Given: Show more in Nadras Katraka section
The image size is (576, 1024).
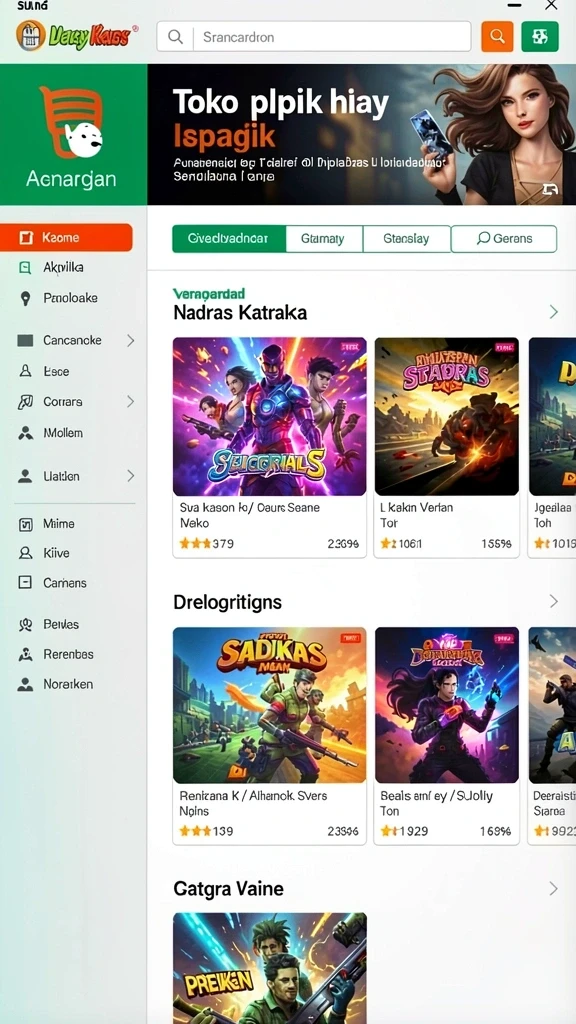Looking at the screenshot, I should [x=553, y=312].
